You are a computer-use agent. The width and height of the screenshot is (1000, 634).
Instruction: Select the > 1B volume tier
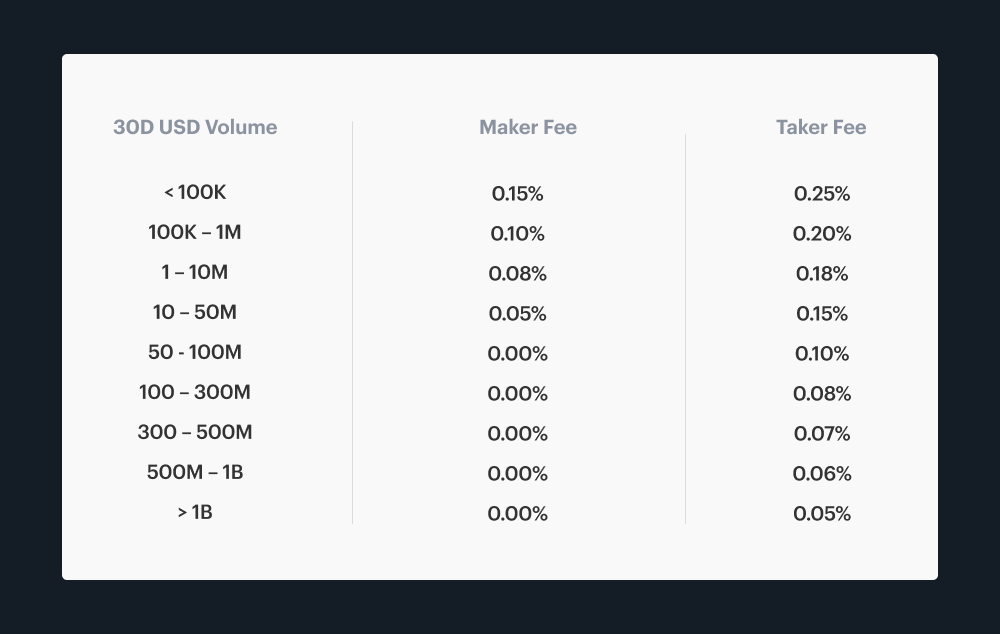coord(195,512)
